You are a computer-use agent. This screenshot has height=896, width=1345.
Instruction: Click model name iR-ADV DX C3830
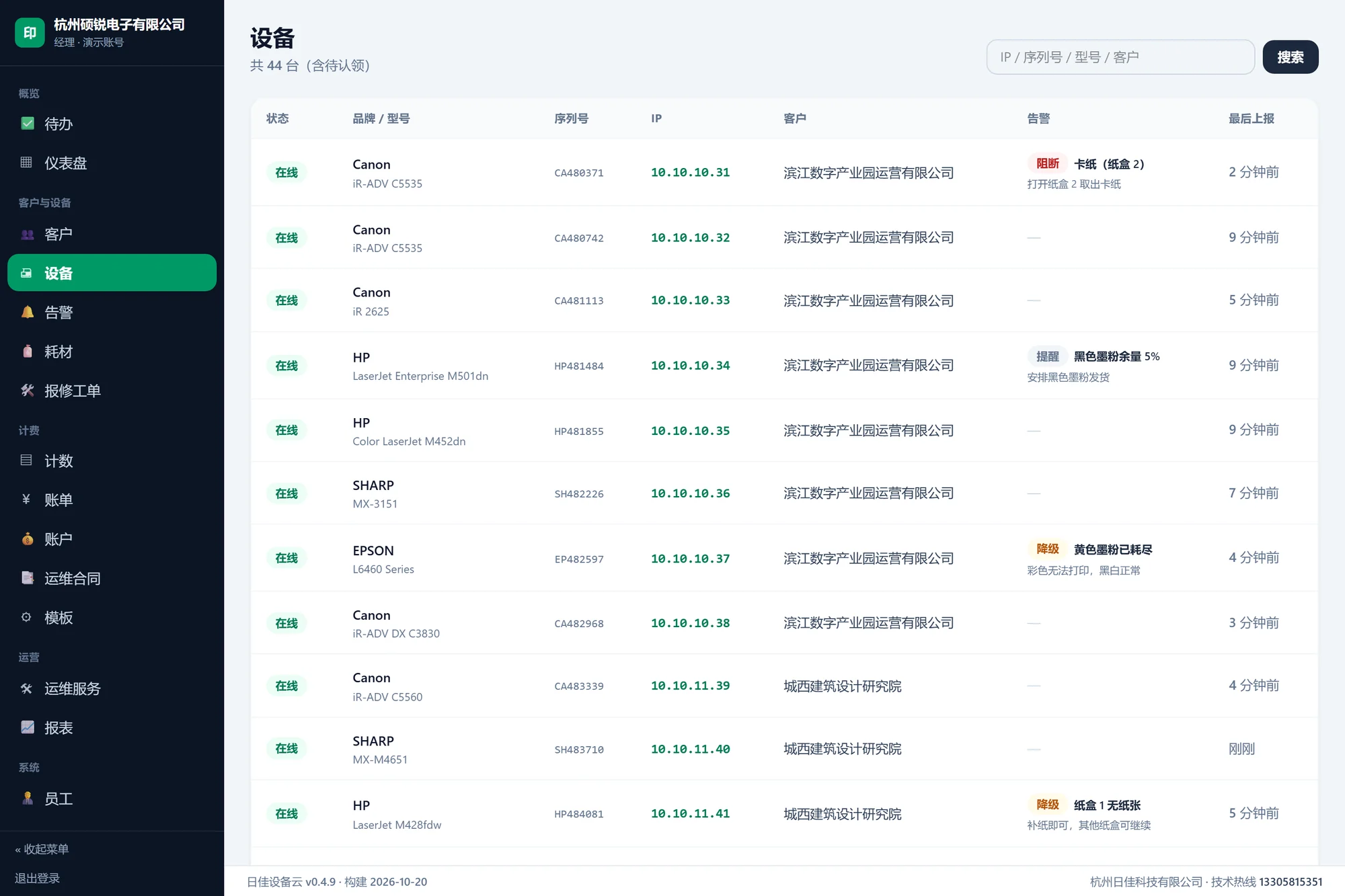tap(396, 633)
